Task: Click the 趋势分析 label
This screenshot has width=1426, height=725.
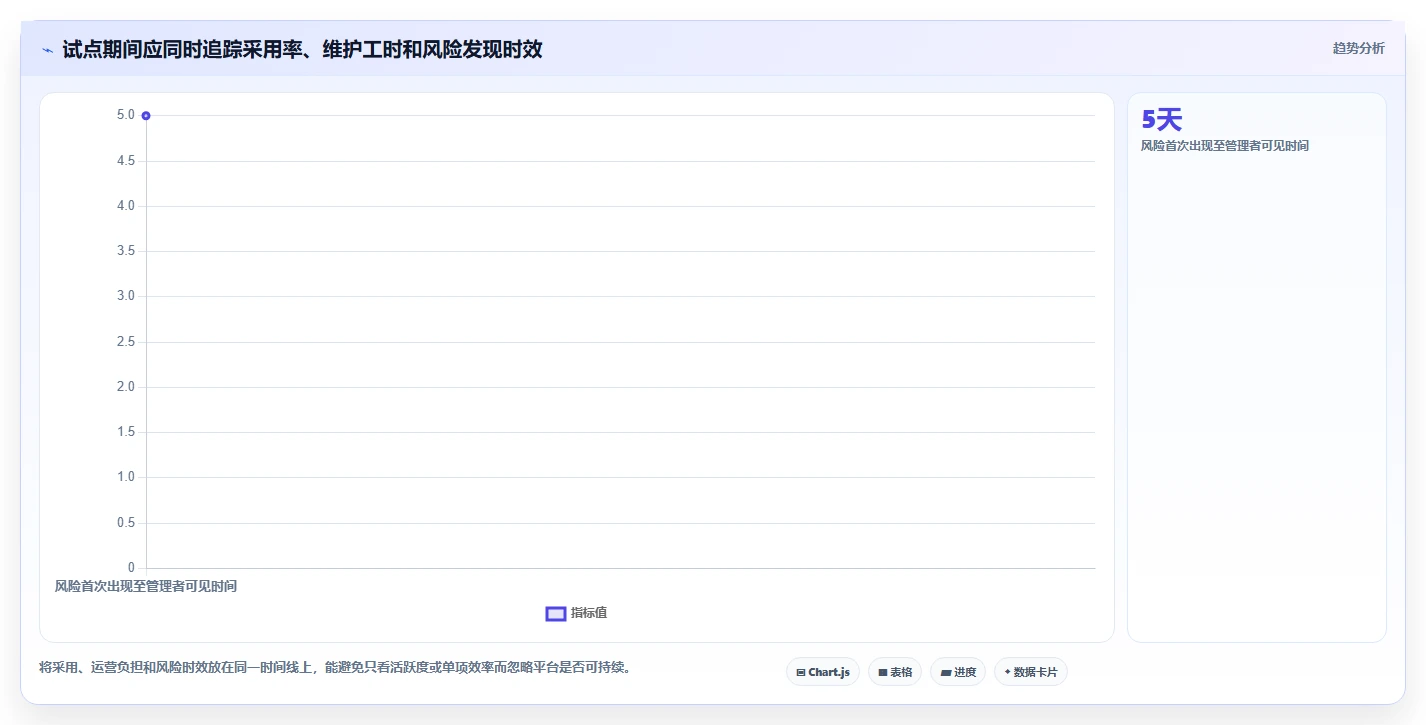Action: pos(1359,48)
